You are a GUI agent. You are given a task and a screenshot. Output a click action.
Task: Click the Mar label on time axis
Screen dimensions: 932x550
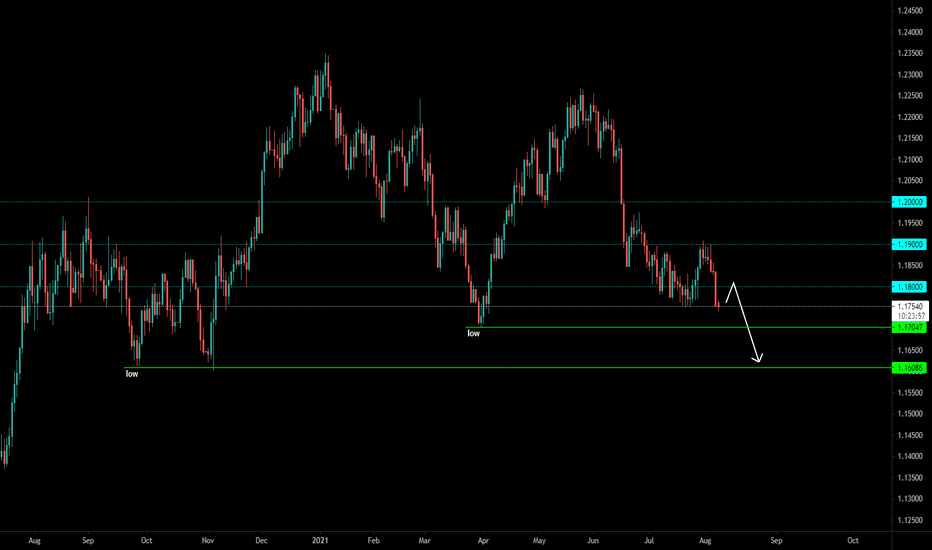pyautogui.click(x=424, y=541)
